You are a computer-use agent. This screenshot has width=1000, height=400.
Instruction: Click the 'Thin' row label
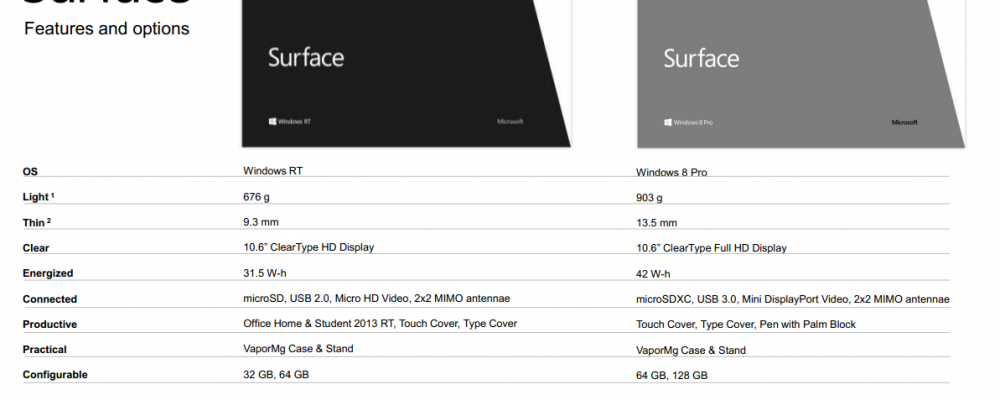[x=36, y=223]
